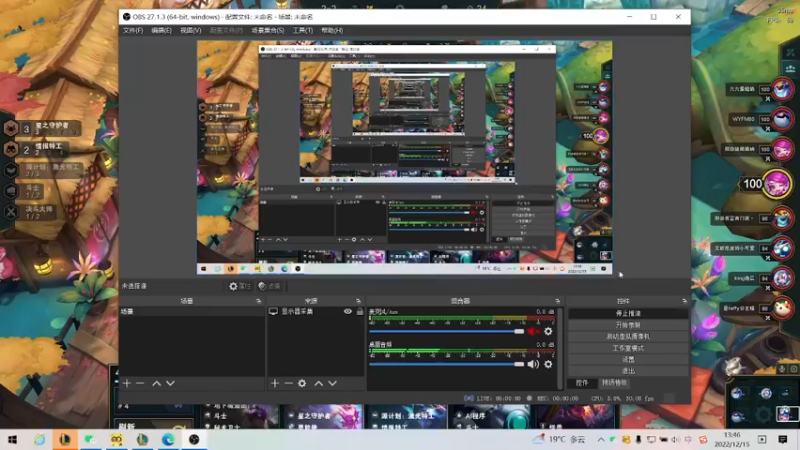
Task: Open the 视图(V) menu
Action: click(190, 31)
